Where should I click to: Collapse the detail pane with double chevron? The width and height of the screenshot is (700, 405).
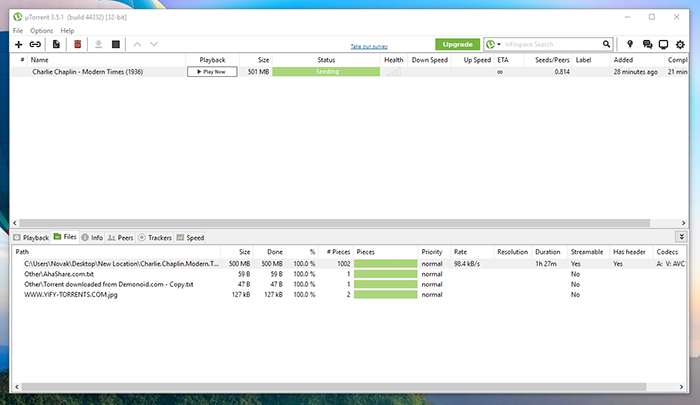click(681, 237)
